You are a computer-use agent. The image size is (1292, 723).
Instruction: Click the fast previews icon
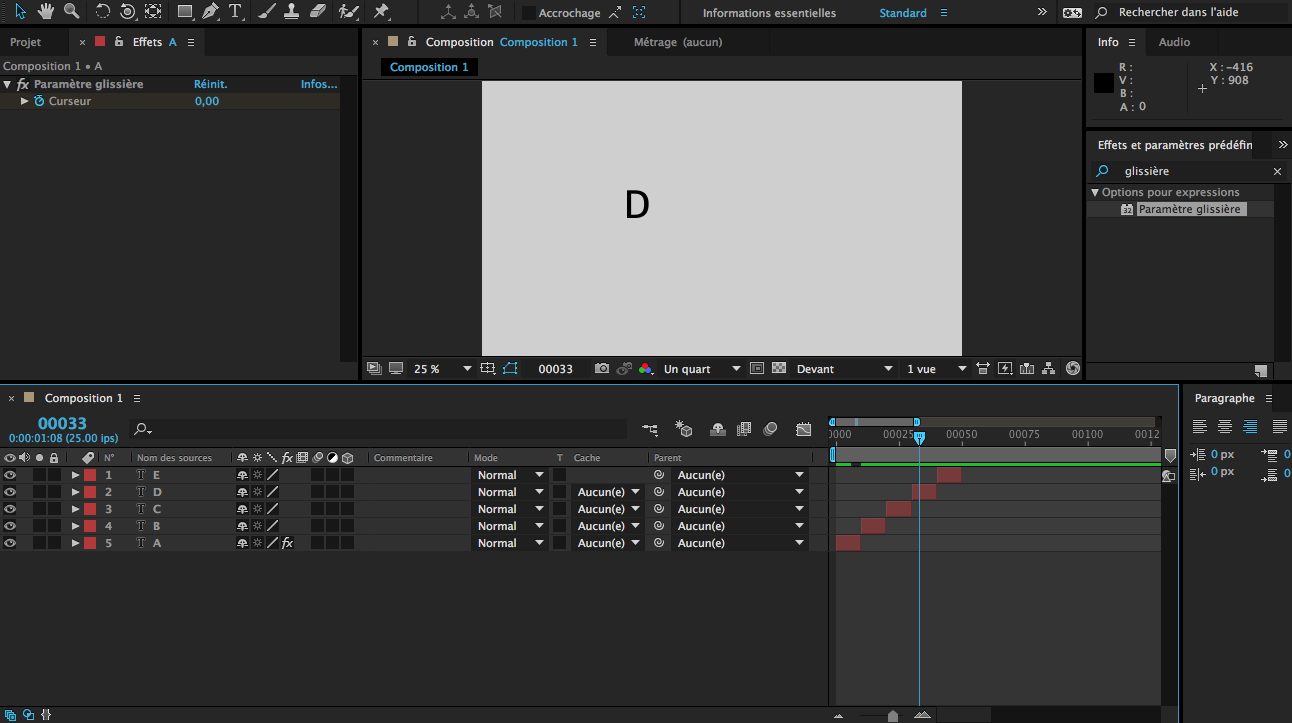pos(1005,369)
